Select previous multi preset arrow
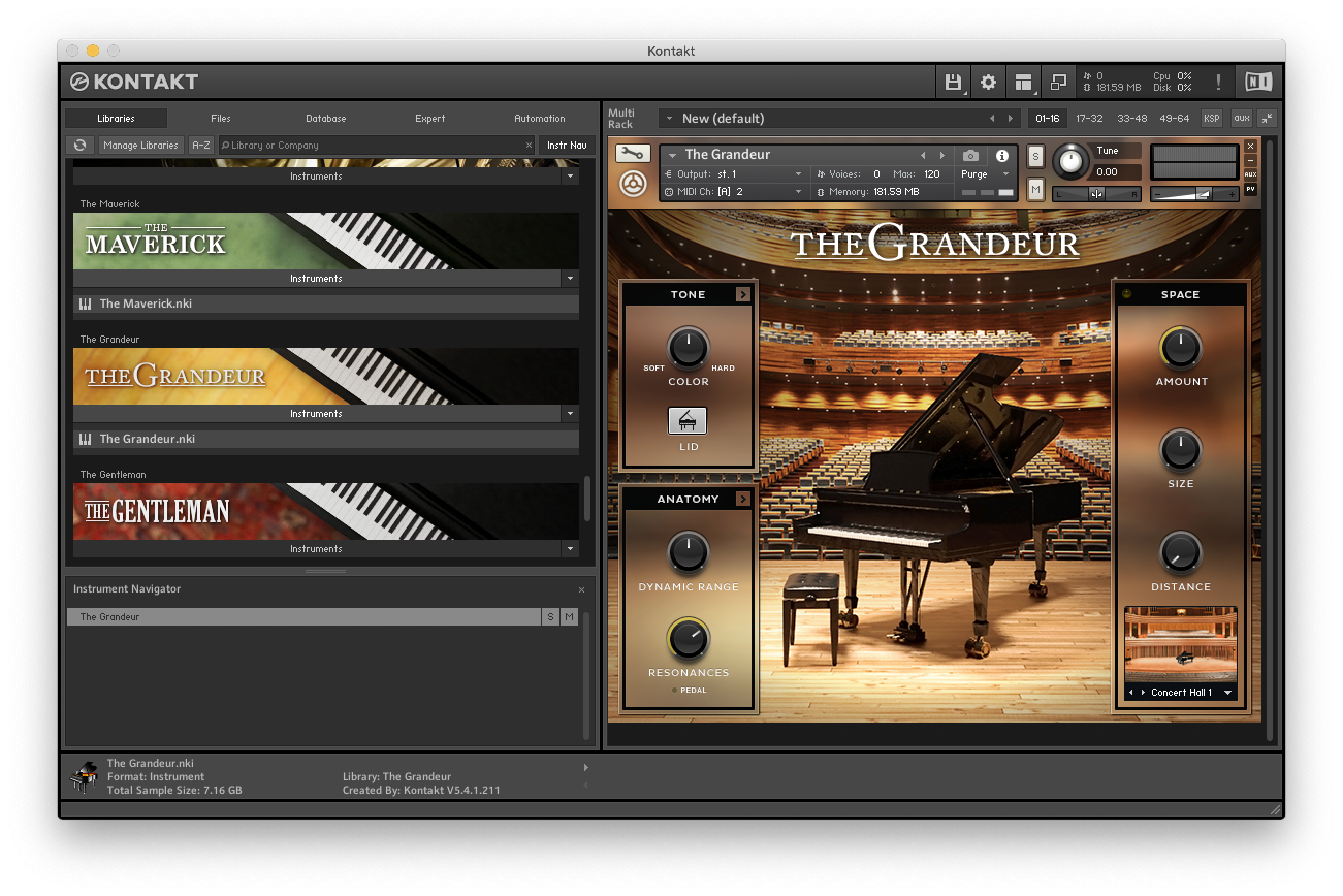This screenshot has height=896, width=1343. (x=992, y=118)
